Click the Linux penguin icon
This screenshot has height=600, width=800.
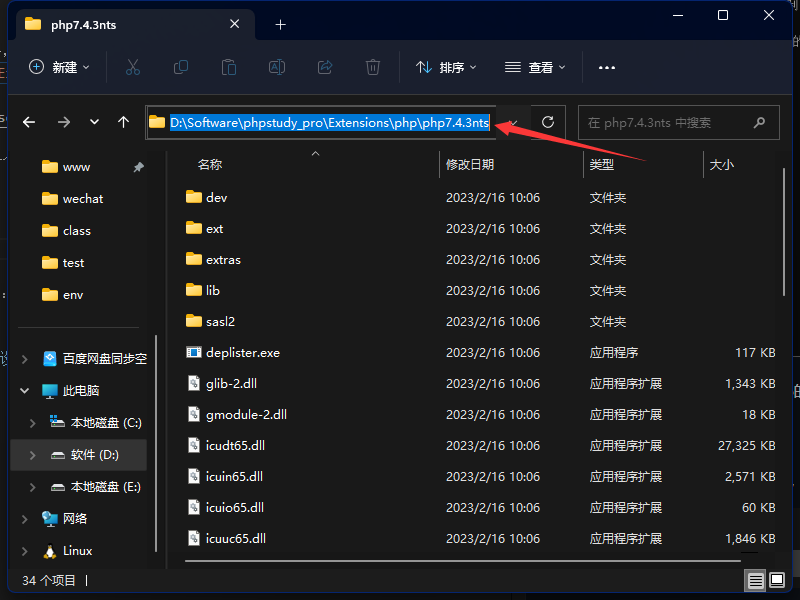[x=49, y=551]
